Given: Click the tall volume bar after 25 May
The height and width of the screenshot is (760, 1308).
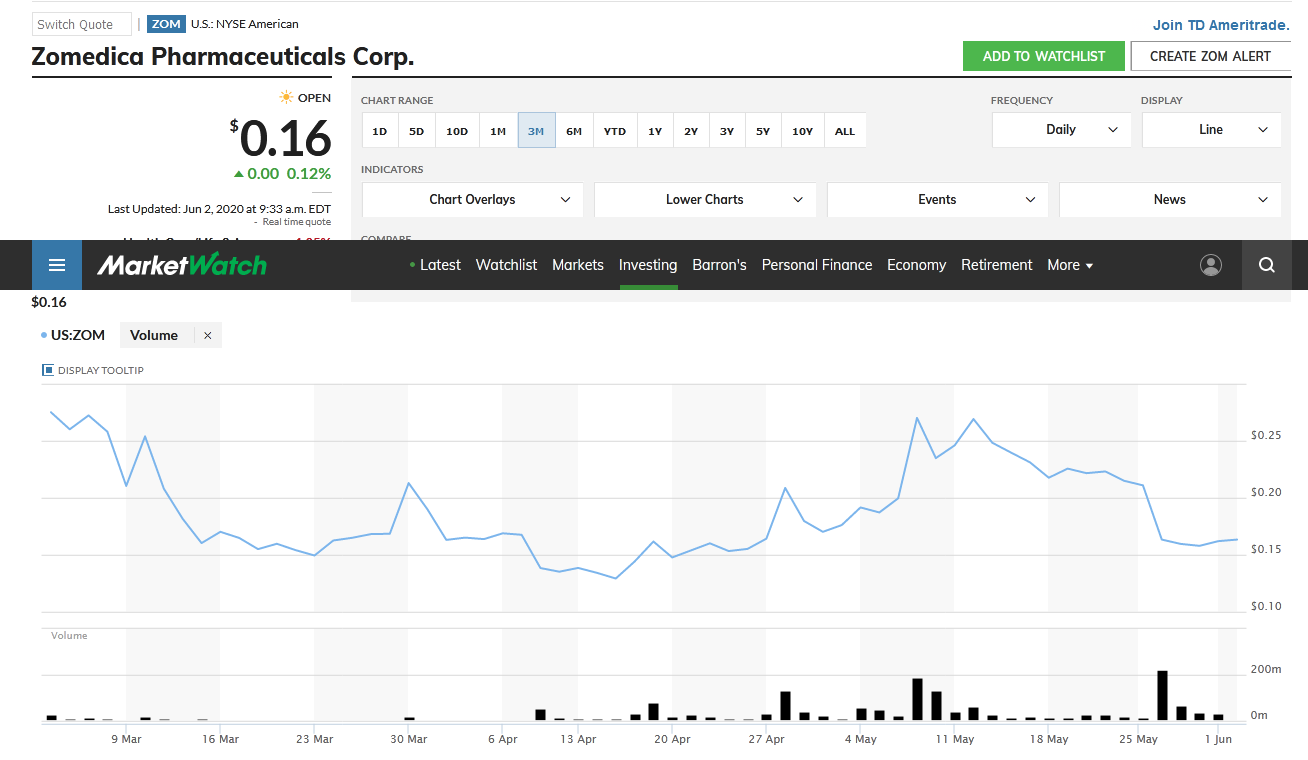Looking at the screenshot, I should click(1162, 695).
